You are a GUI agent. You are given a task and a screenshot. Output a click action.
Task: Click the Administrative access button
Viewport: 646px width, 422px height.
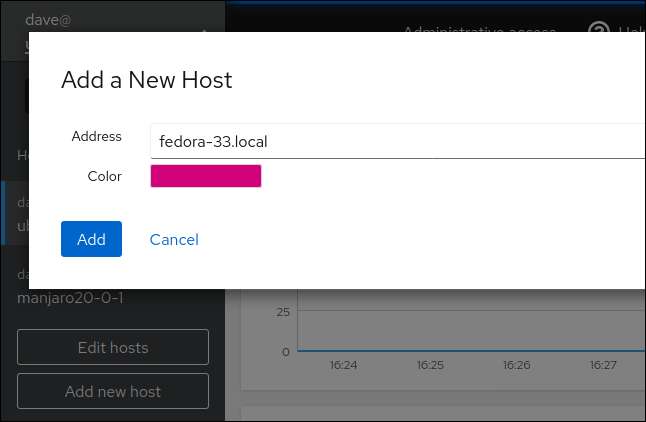point(479,29)
